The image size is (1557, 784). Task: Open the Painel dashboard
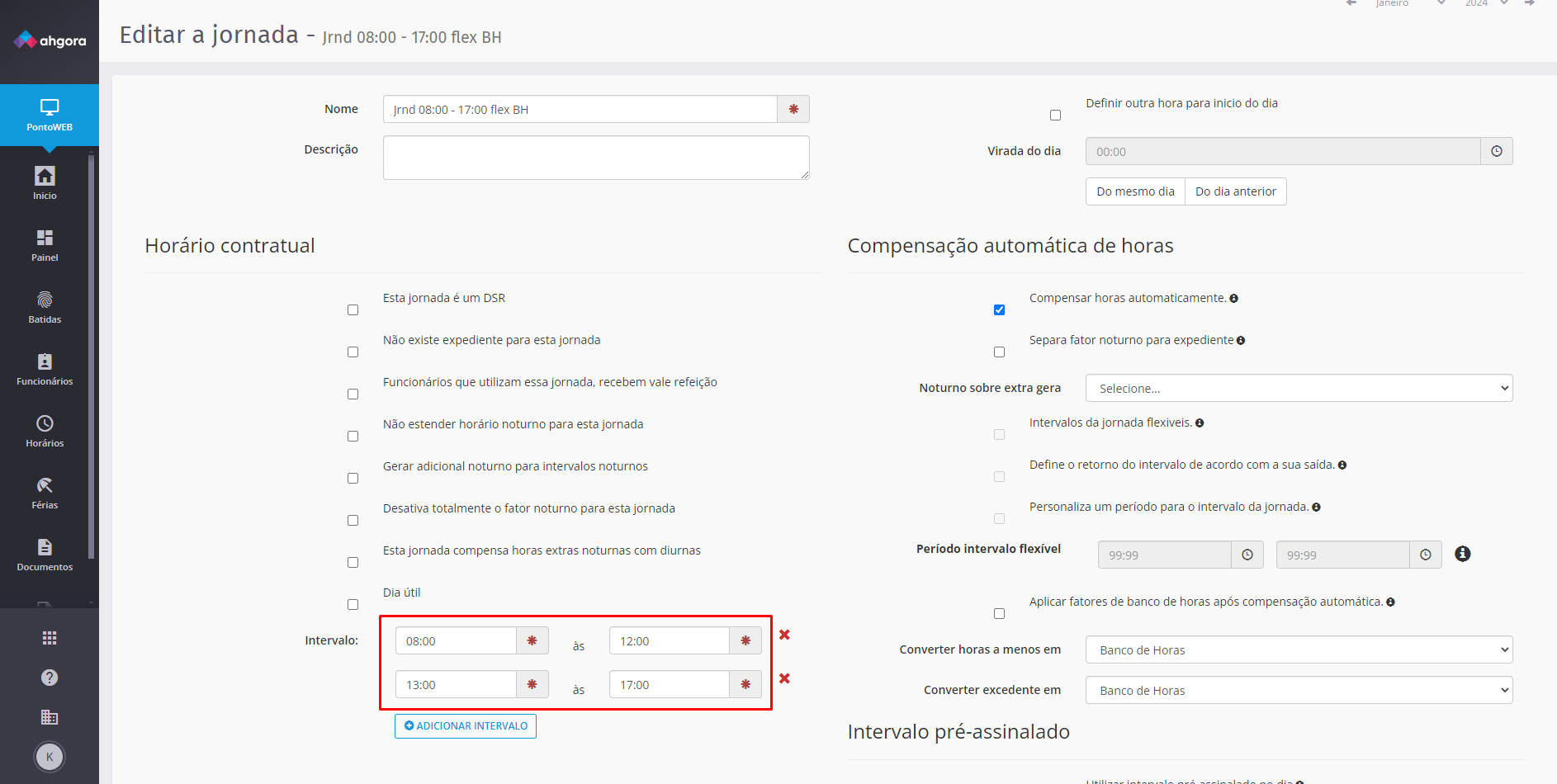point(45,245)
